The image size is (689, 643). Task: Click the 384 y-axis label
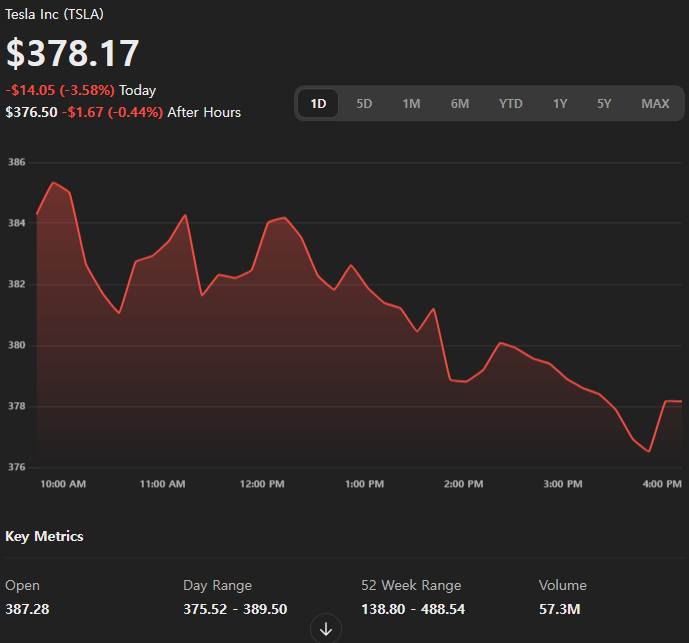pyautogui.click(x=17, y=223)
